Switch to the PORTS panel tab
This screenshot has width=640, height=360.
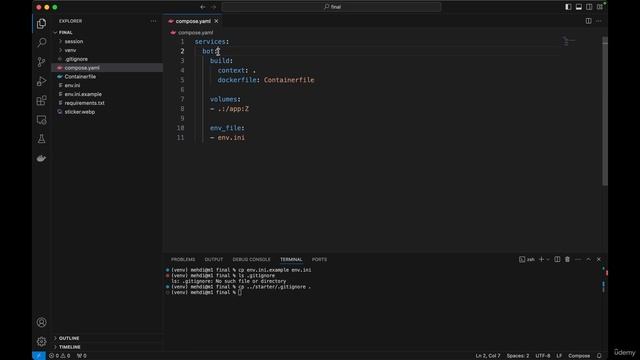[319, 260]
